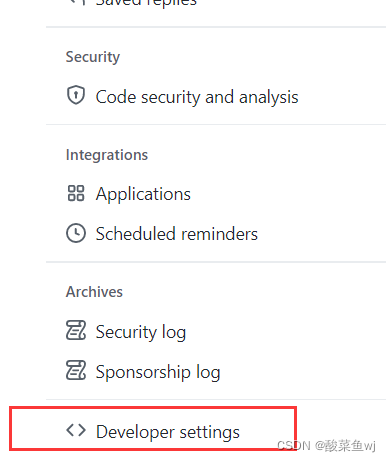
Task: Click the clock icon for Scheduled reminders
Action: click(x=76, y=233)
